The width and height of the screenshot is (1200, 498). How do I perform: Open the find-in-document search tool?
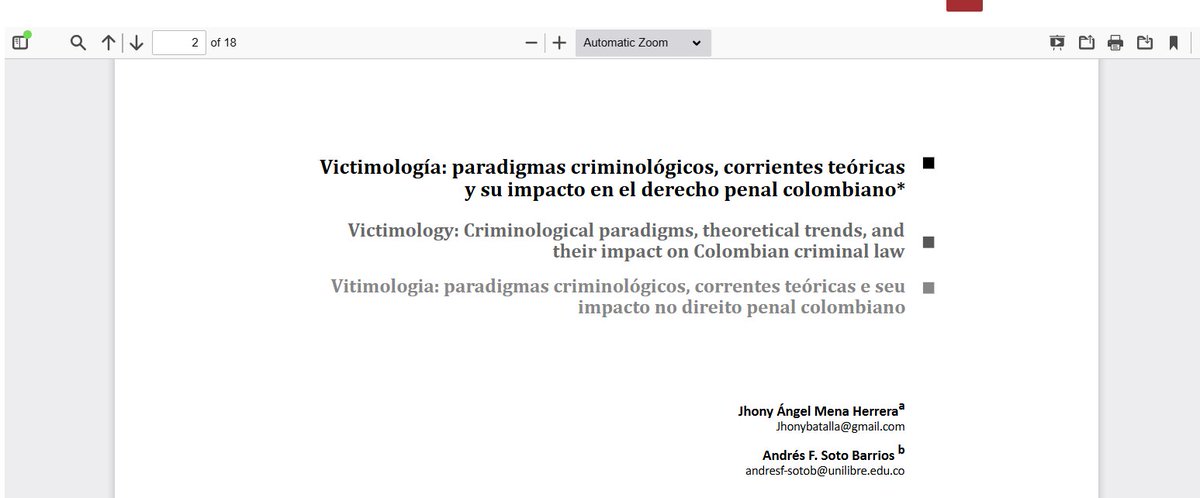(78, 43)
